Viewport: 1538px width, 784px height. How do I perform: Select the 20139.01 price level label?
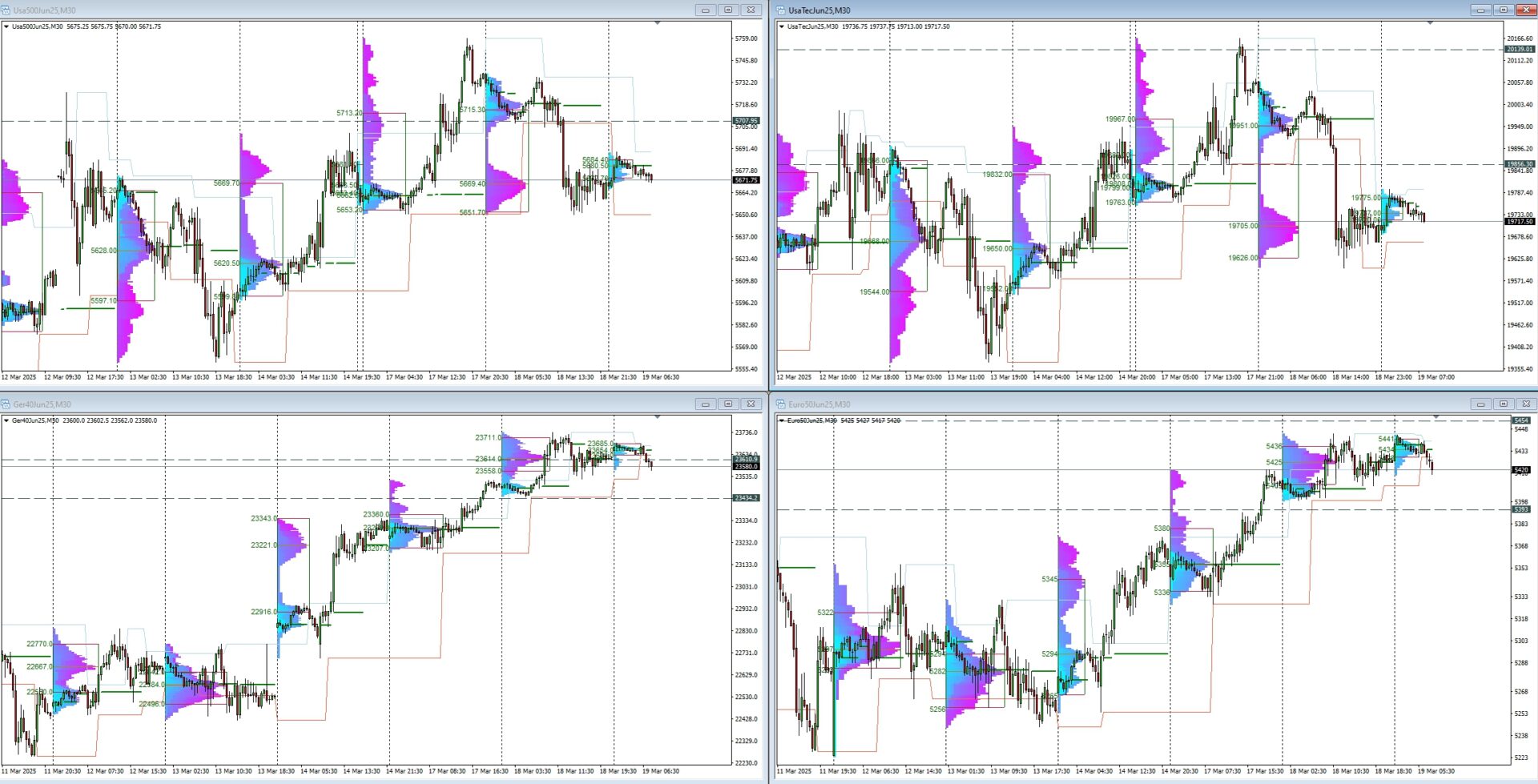point(1520,50)
